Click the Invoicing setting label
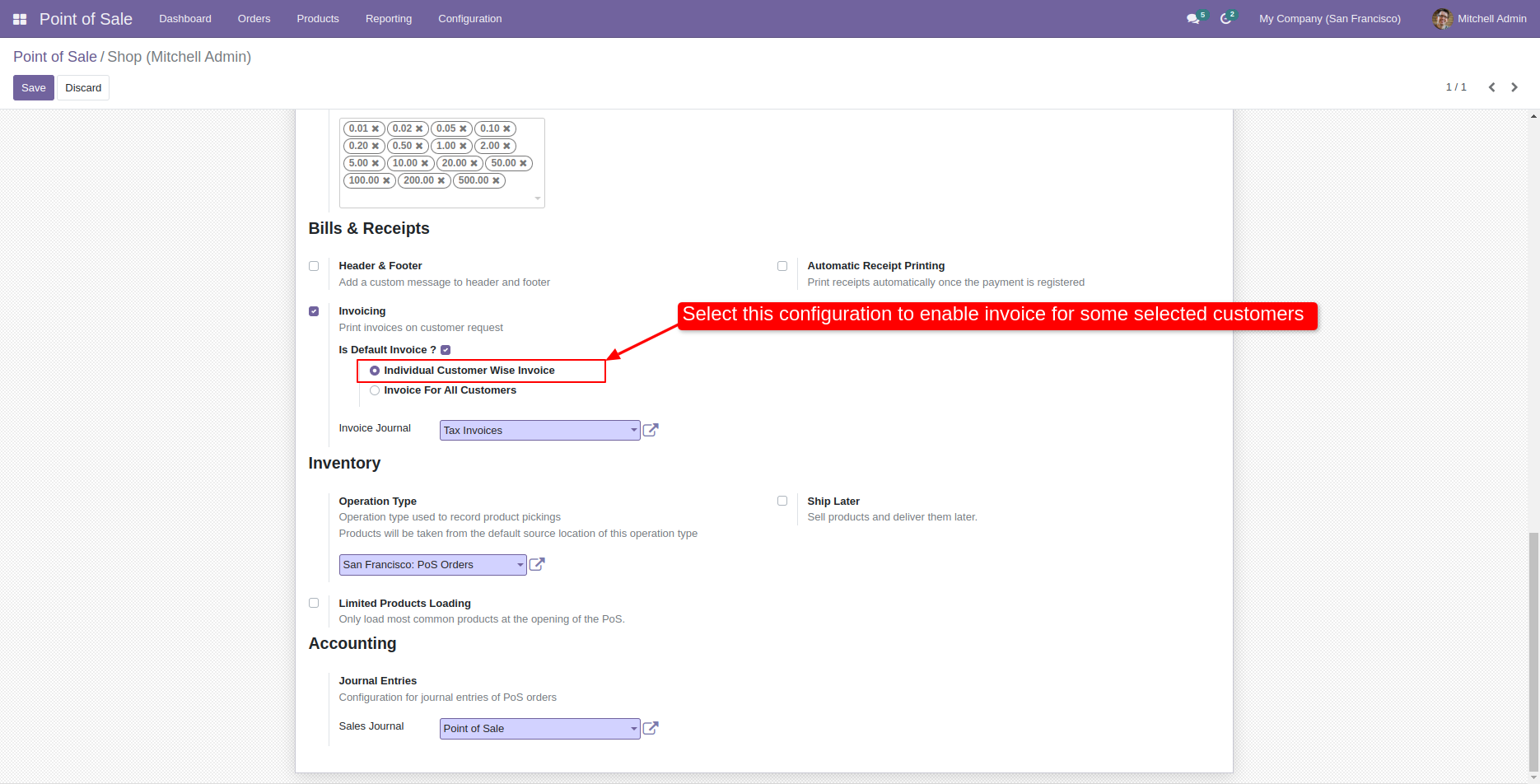Image resolution: width=1540 pixels, height=784 pixels. point(362,311)
